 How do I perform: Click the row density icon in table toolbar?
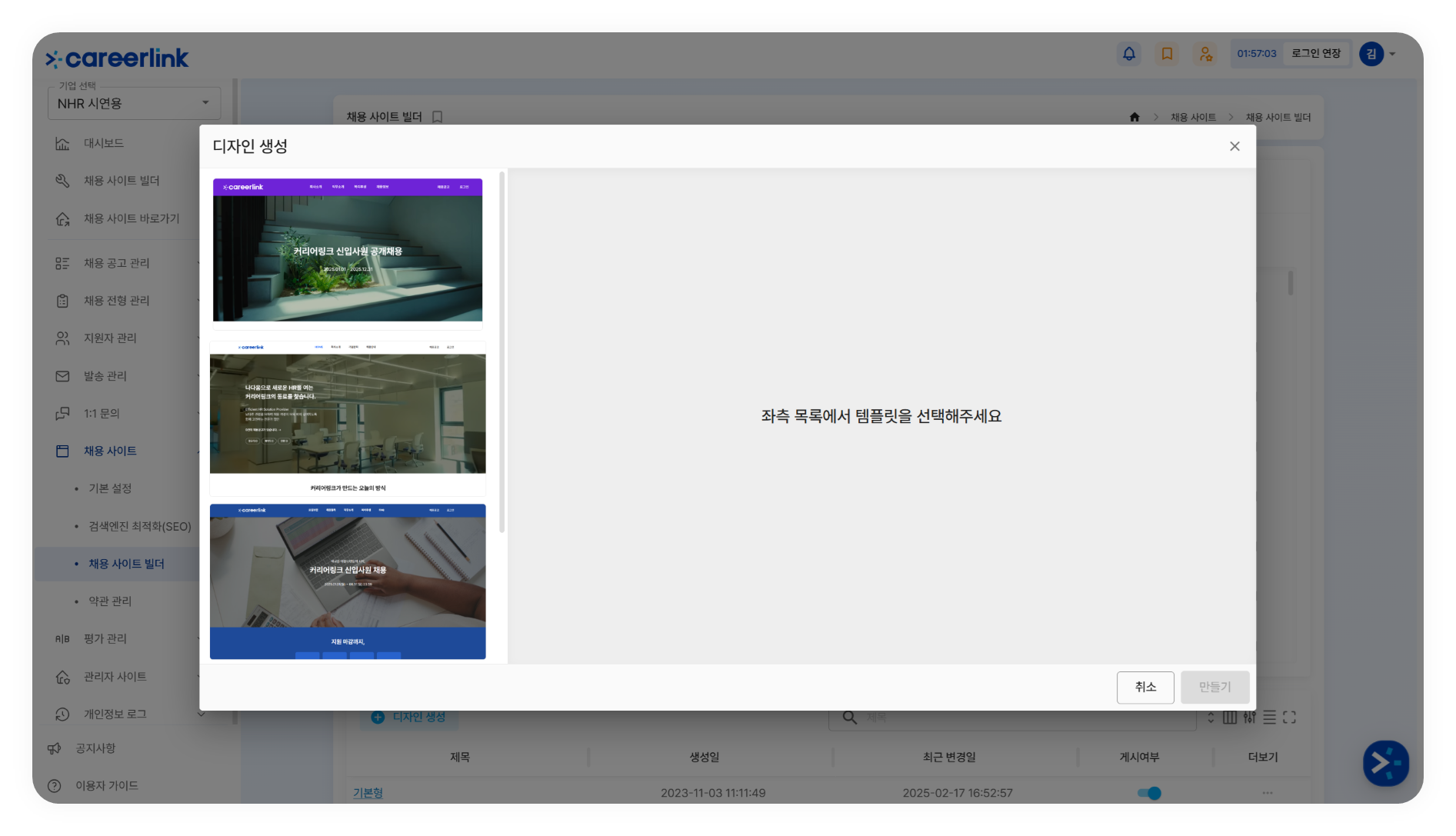click(1269, 718)
